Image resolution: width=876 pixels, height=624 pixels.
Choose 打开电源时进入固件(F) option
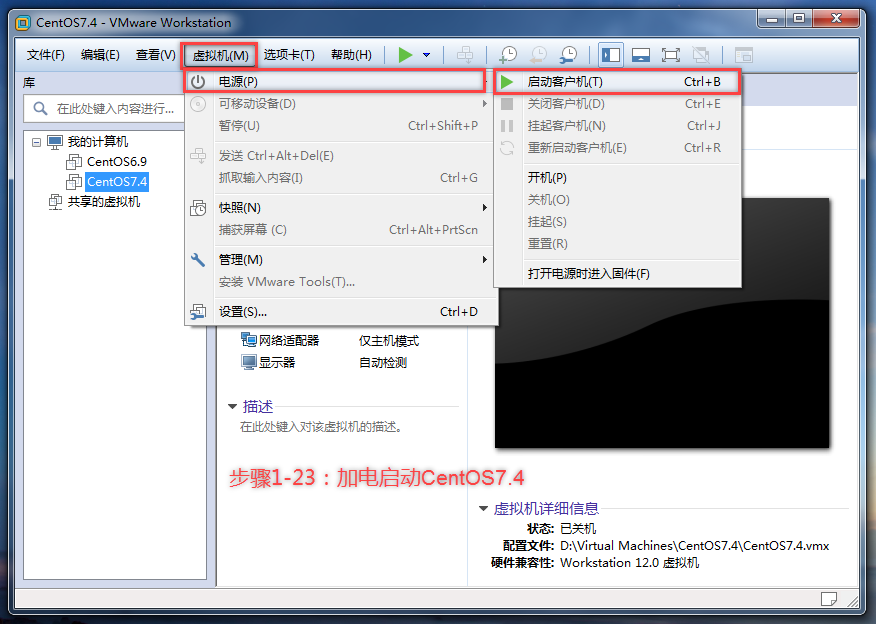click(x=618, y=274)
